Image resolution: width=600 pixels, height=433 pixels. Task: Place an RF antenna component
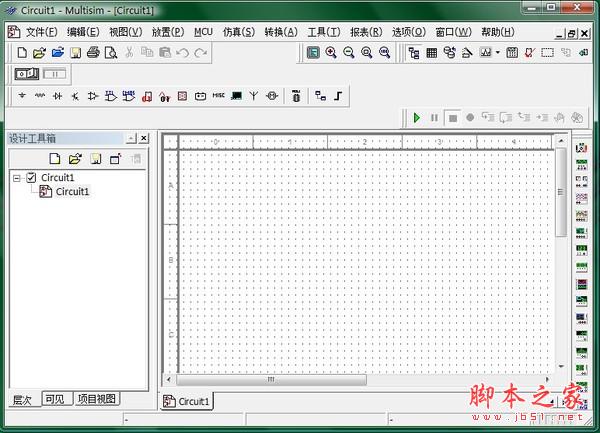tap(254, 96)
